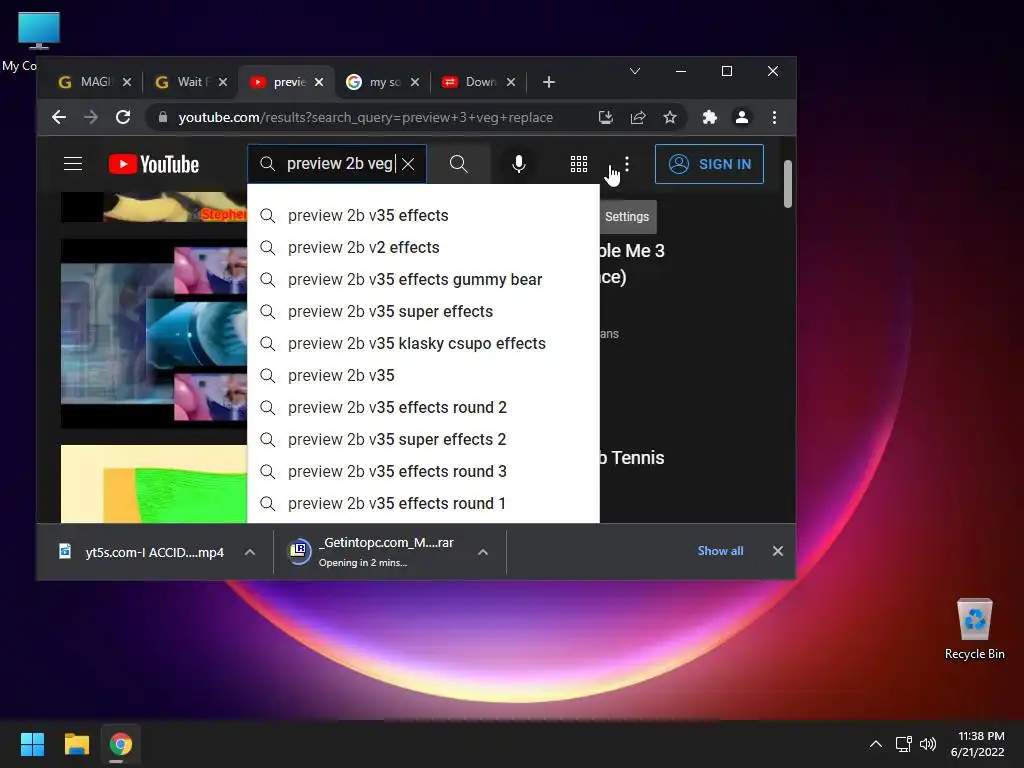View site information padlock icon
The width and height of the screenshot is (1024, 768).
163,118
